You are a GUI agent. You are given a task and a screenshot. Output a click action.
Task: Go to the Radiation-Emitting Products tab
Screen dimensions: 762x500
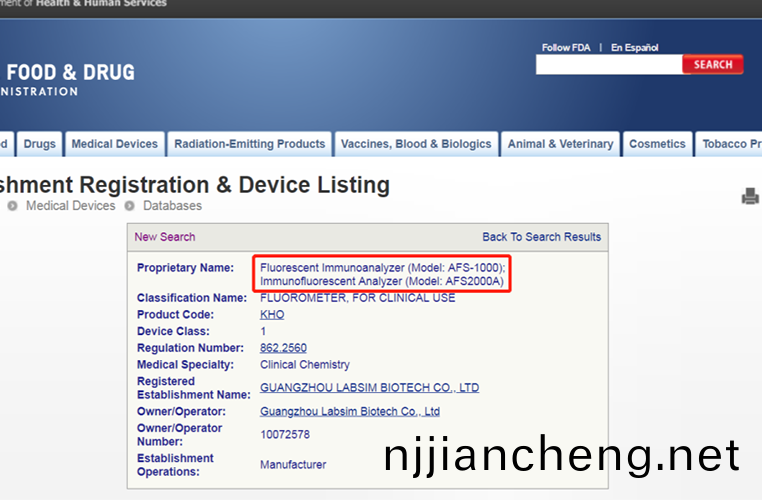click(249, 144)
